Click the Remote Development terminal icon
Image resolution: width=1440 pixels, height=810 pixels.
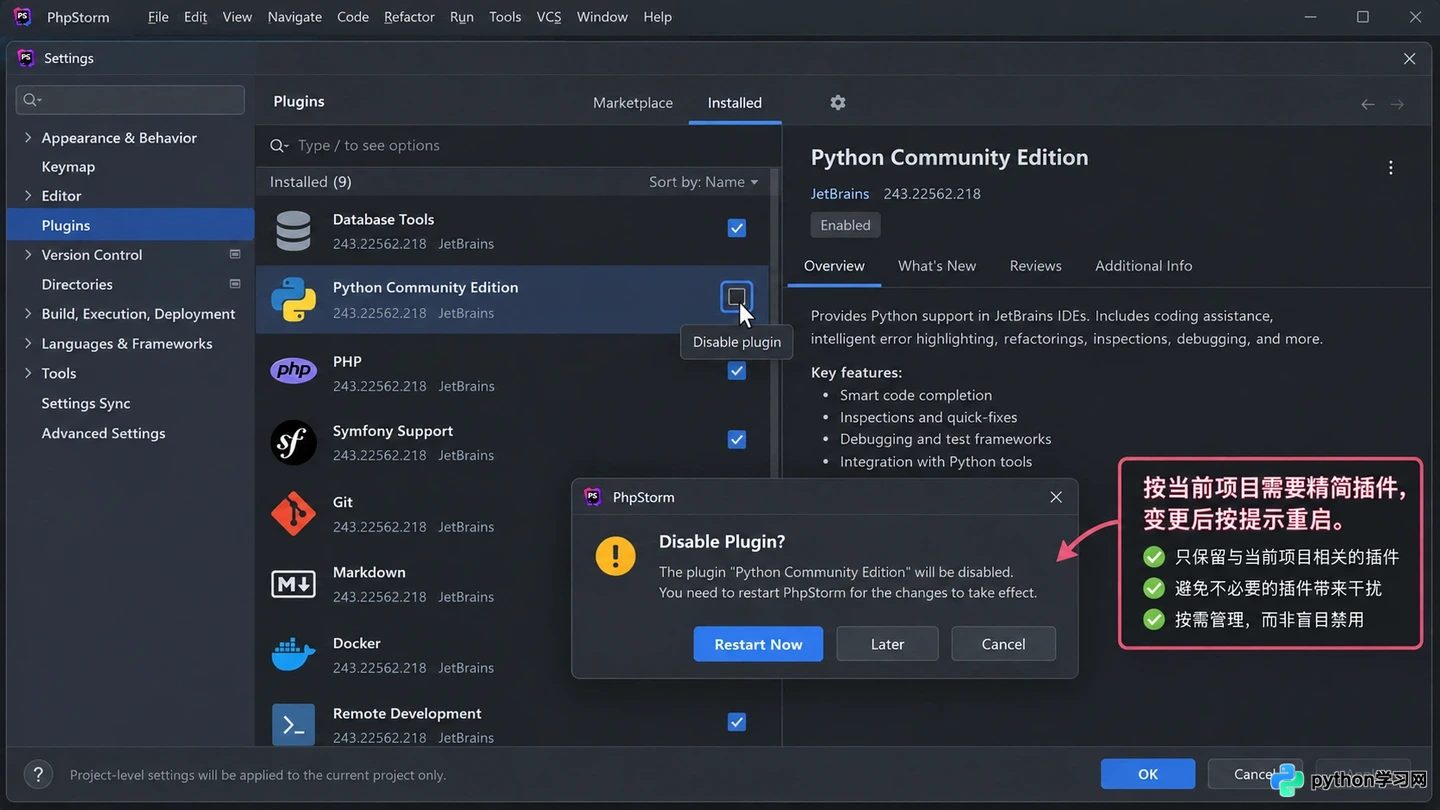293,725
